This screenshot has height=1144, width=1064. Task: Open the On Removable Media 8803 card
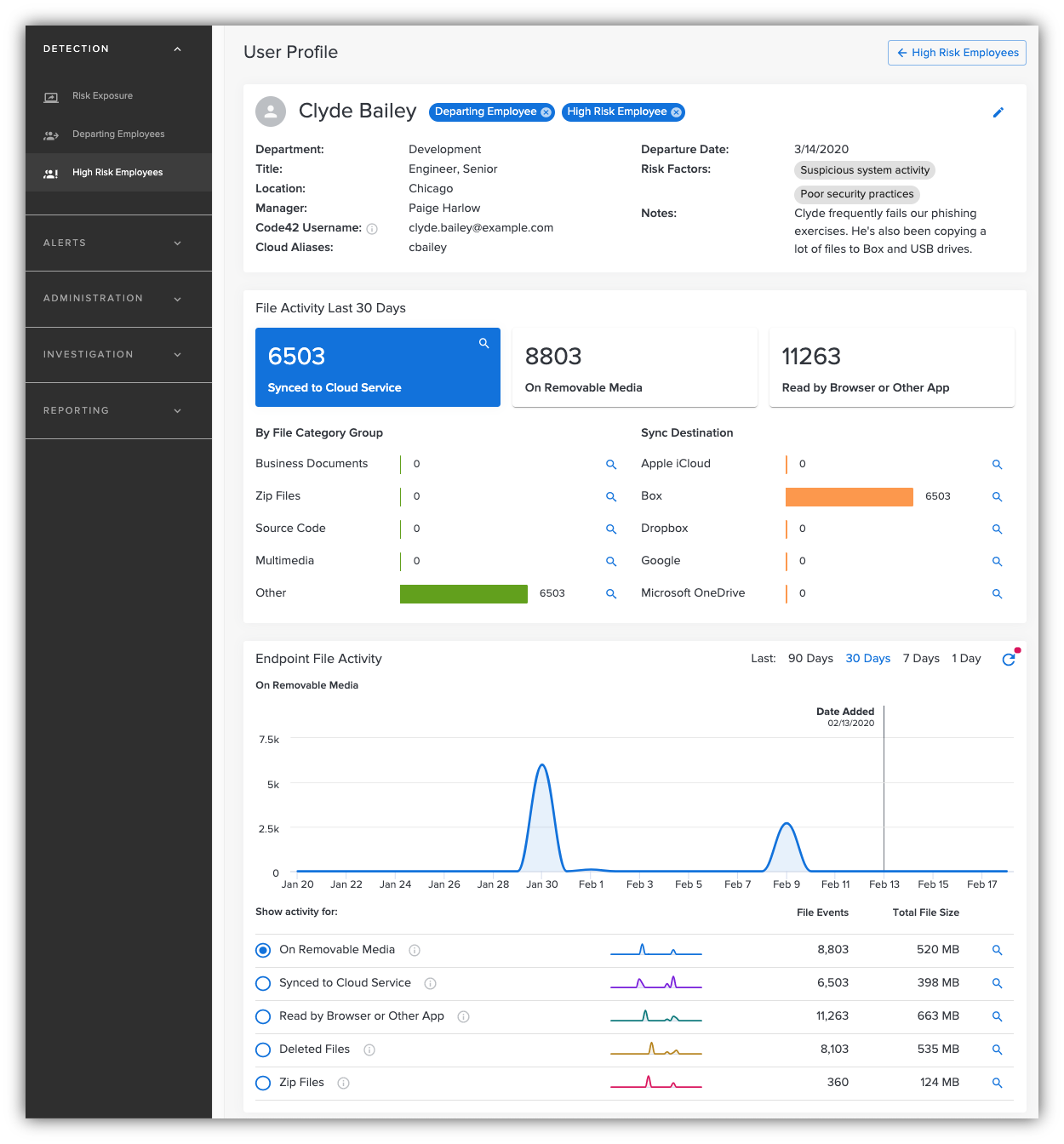pos(634,367)
